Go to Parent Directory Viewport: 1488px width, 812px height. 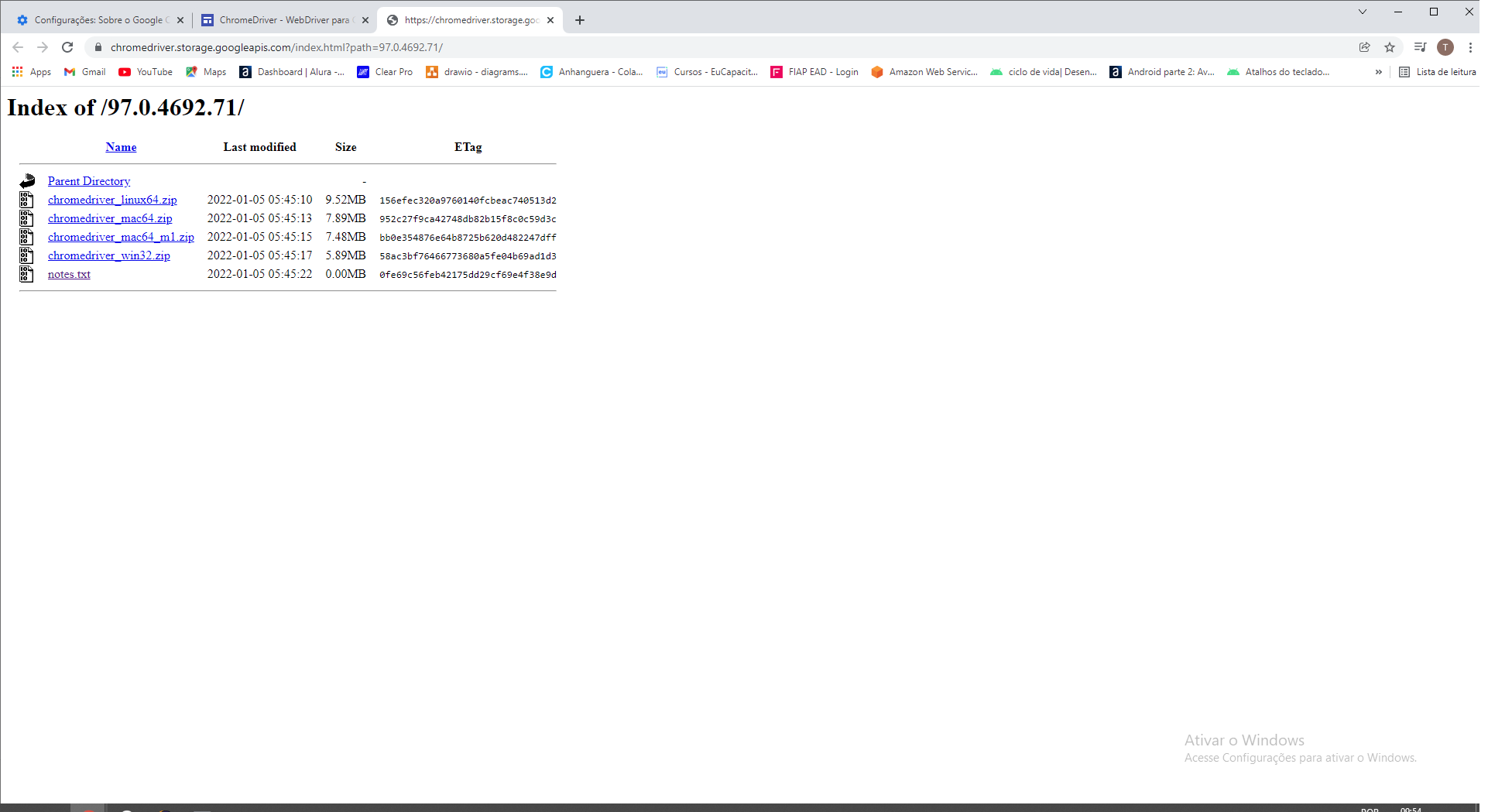point(89,181)
